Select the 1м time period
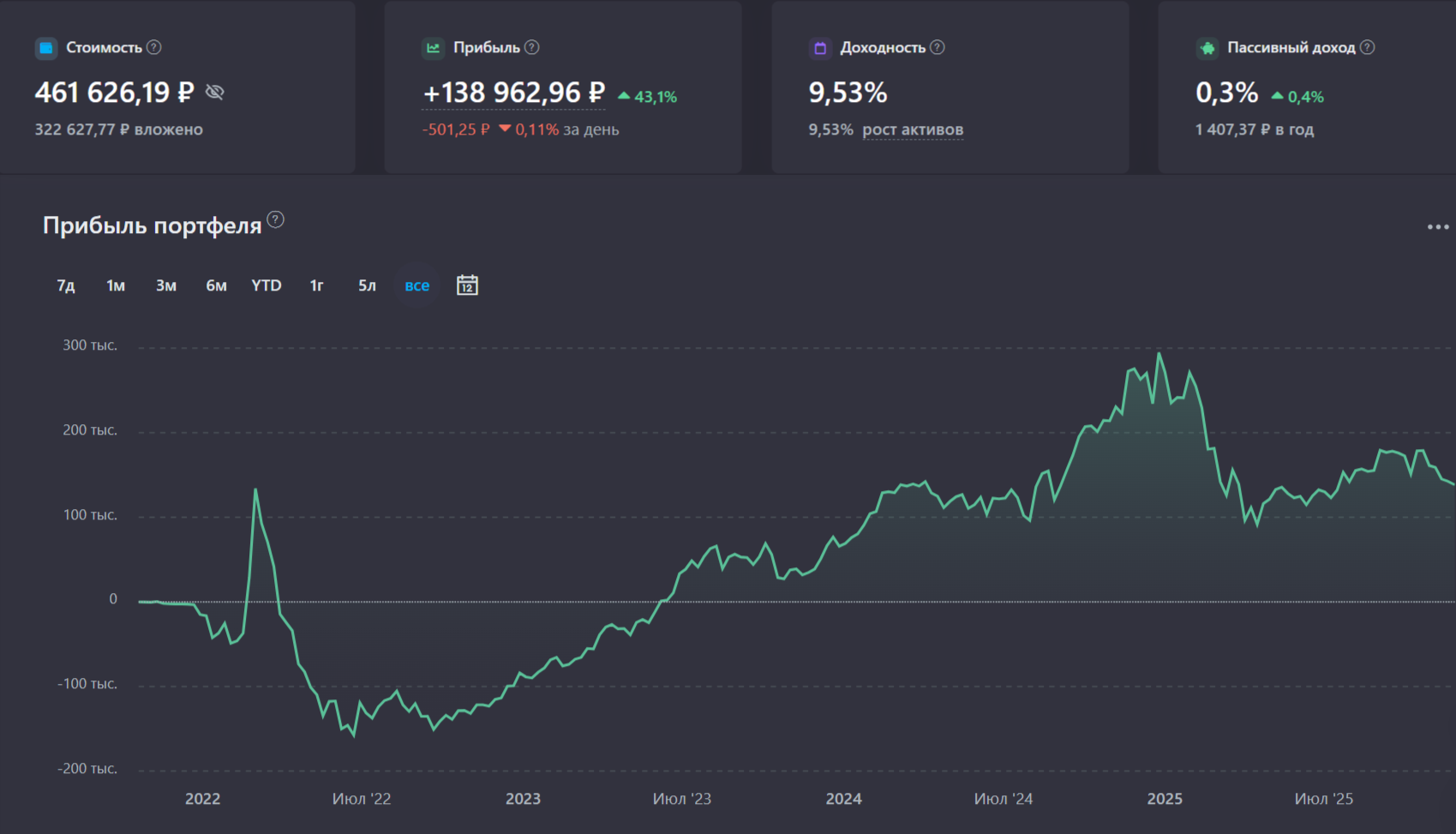1456x834 pixels. pyautogui.click(x=116, y=285)
